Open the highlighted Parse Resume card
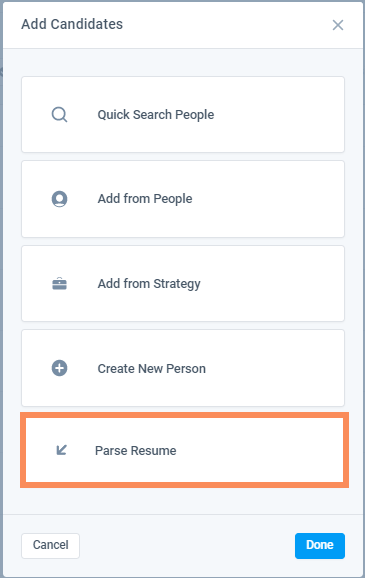 (184, 450)
